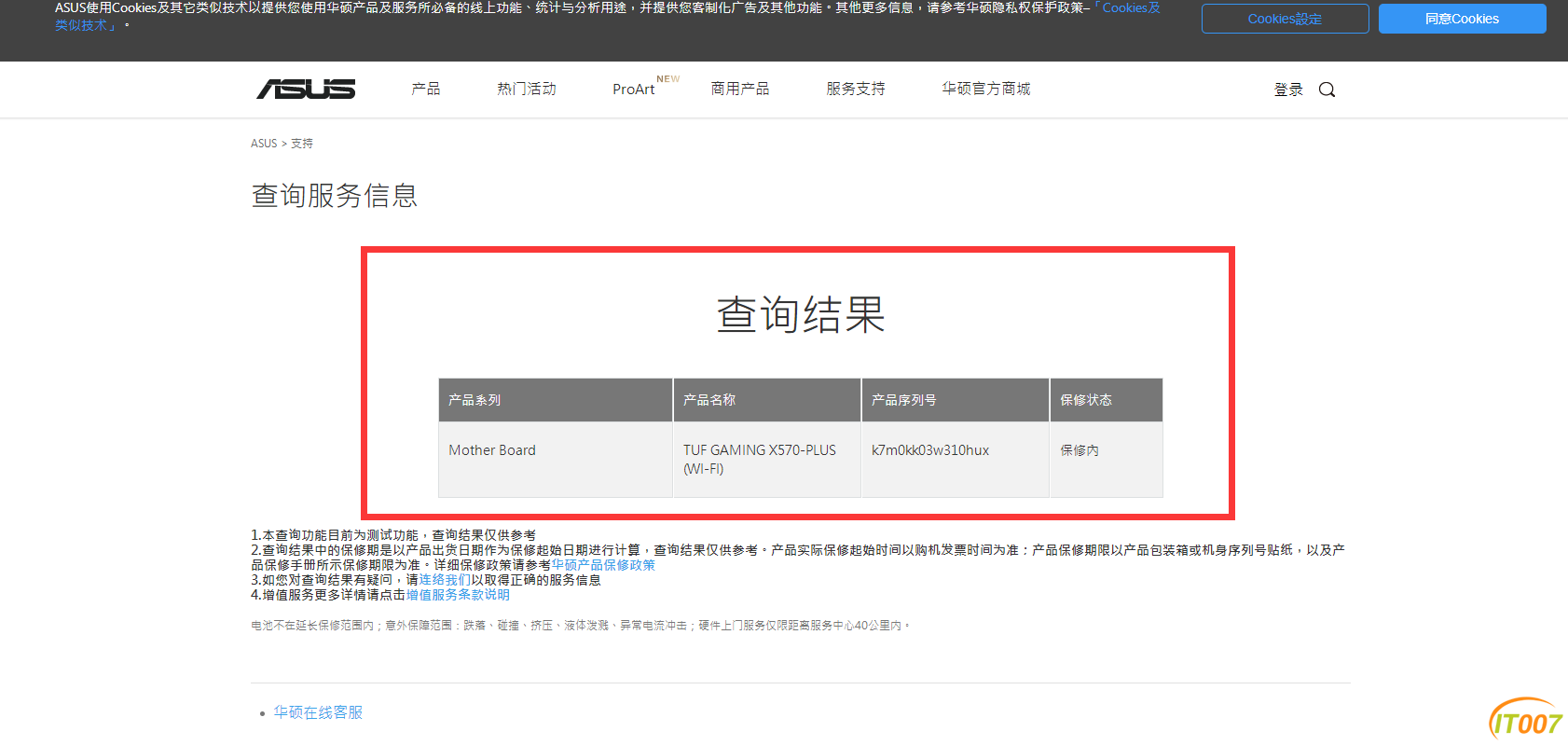Open the 热门活动 menu
Screen dimensions: 1568x745
click(x=527, y=89)
